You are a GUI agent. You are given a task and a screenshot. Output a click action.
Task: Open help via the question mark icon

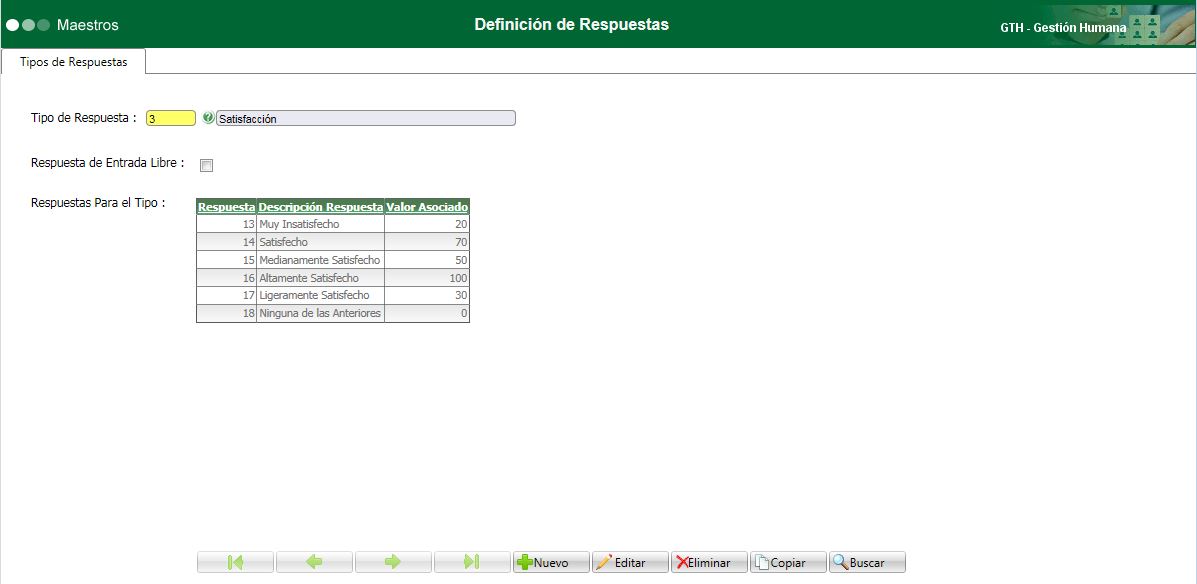point(206,117)
